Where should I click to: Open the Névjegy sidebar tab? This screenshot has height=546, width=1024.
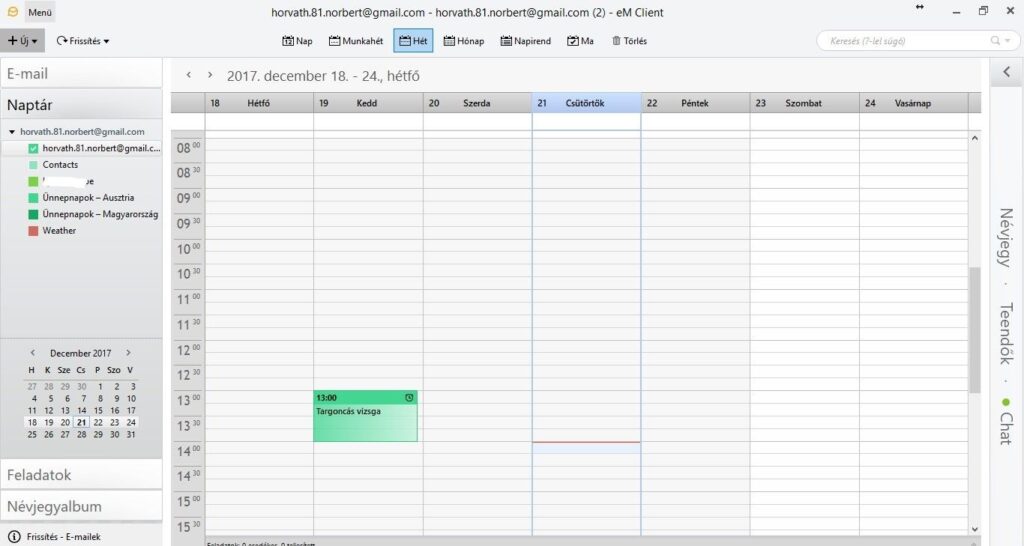click(x=1006, y=237)
